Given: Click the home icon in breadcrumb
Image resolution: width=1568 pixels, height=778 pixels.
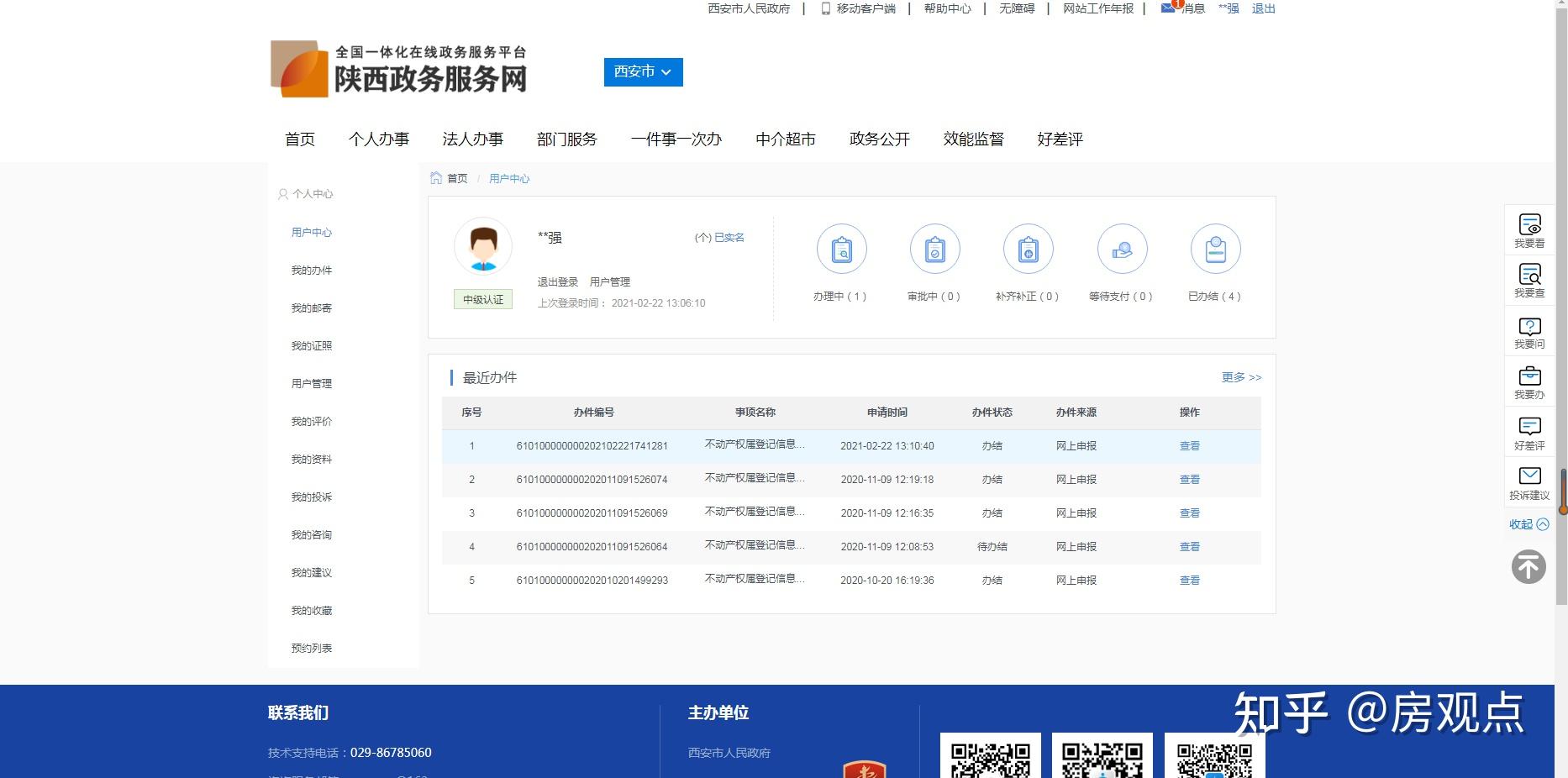Looking at the screenshot, I should 435,178.
